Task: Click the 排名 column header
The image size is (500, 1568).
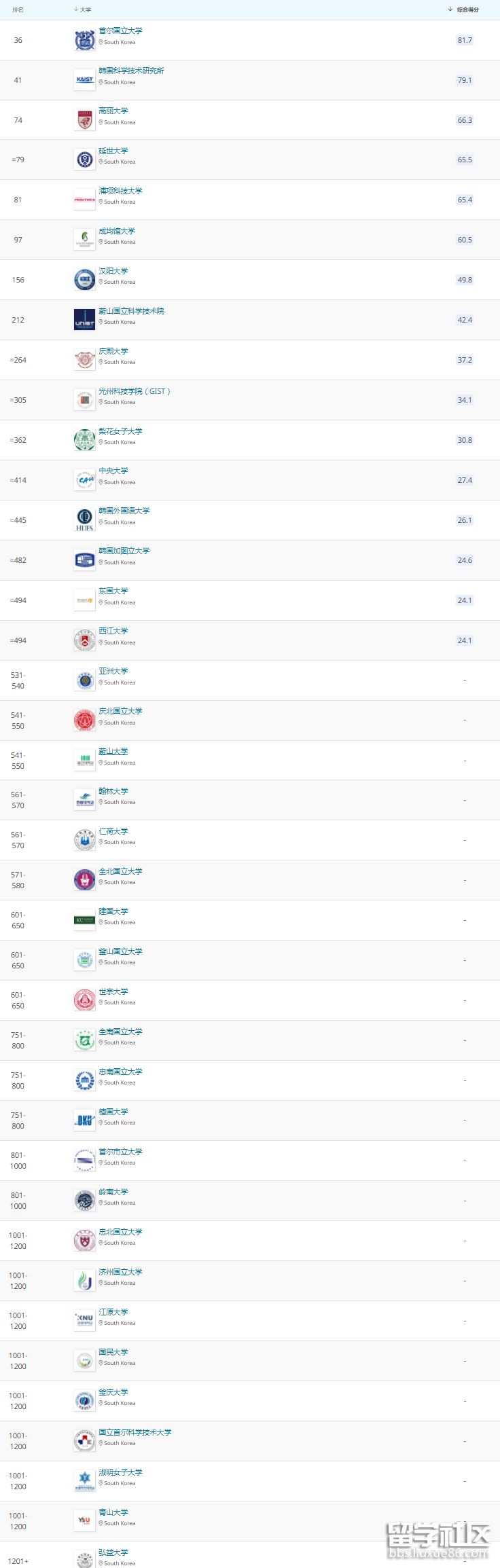Action: [18, 10]
